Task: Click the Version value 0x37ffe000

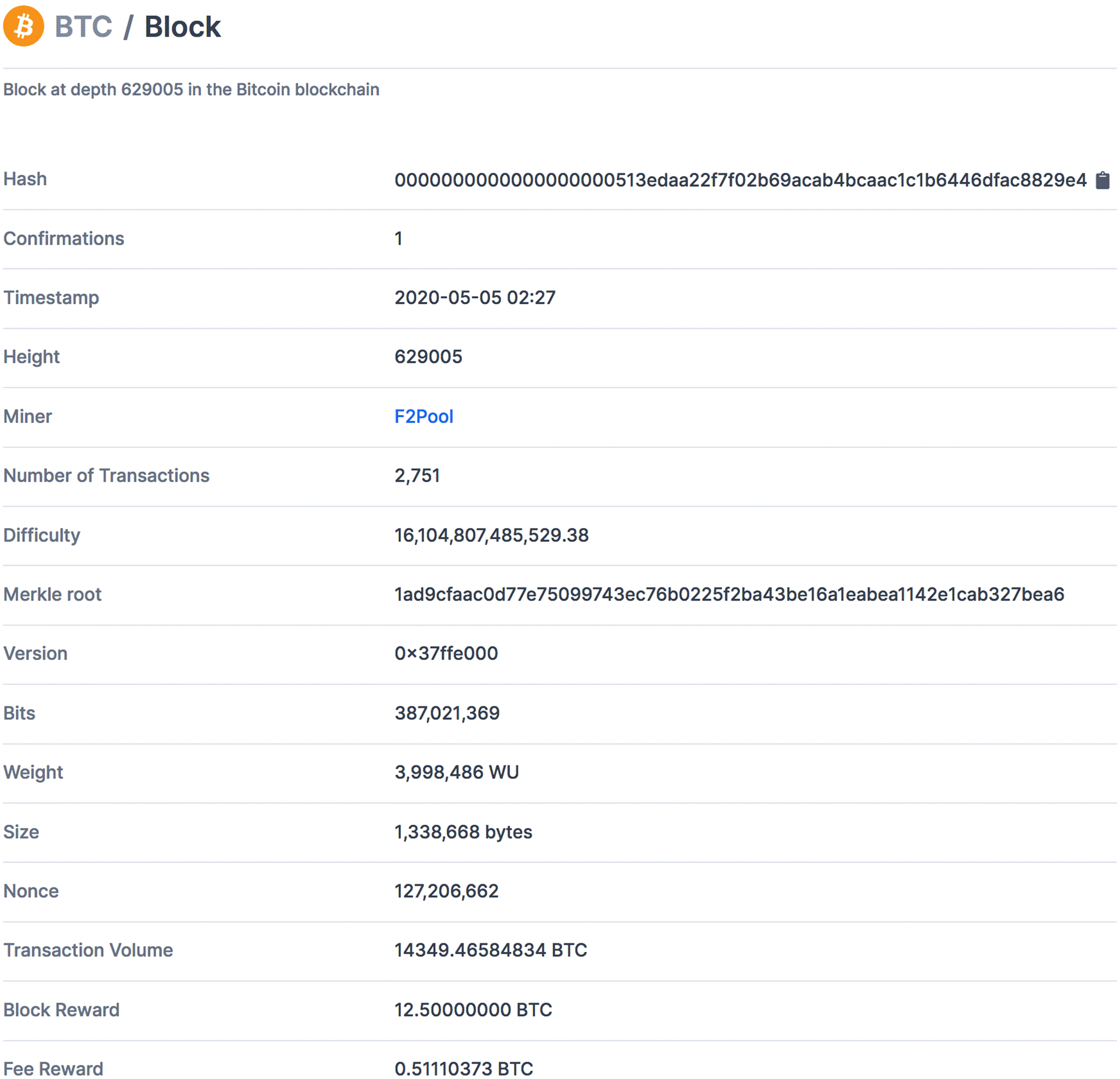Action: pyautogui.click(x=446, y=653)
